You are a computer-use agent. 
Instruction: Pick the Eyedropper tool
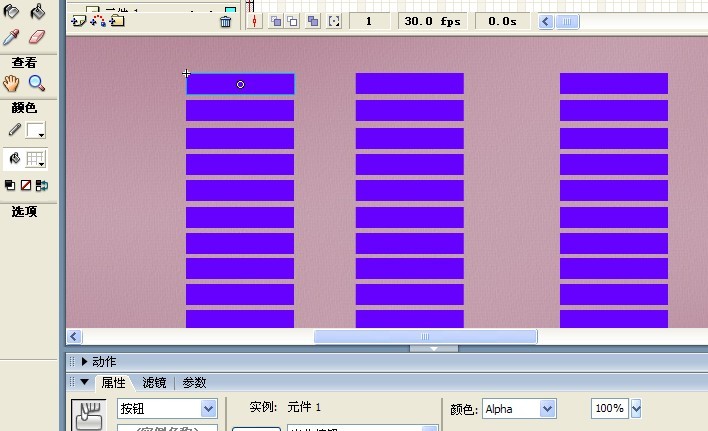coord(13,37)
